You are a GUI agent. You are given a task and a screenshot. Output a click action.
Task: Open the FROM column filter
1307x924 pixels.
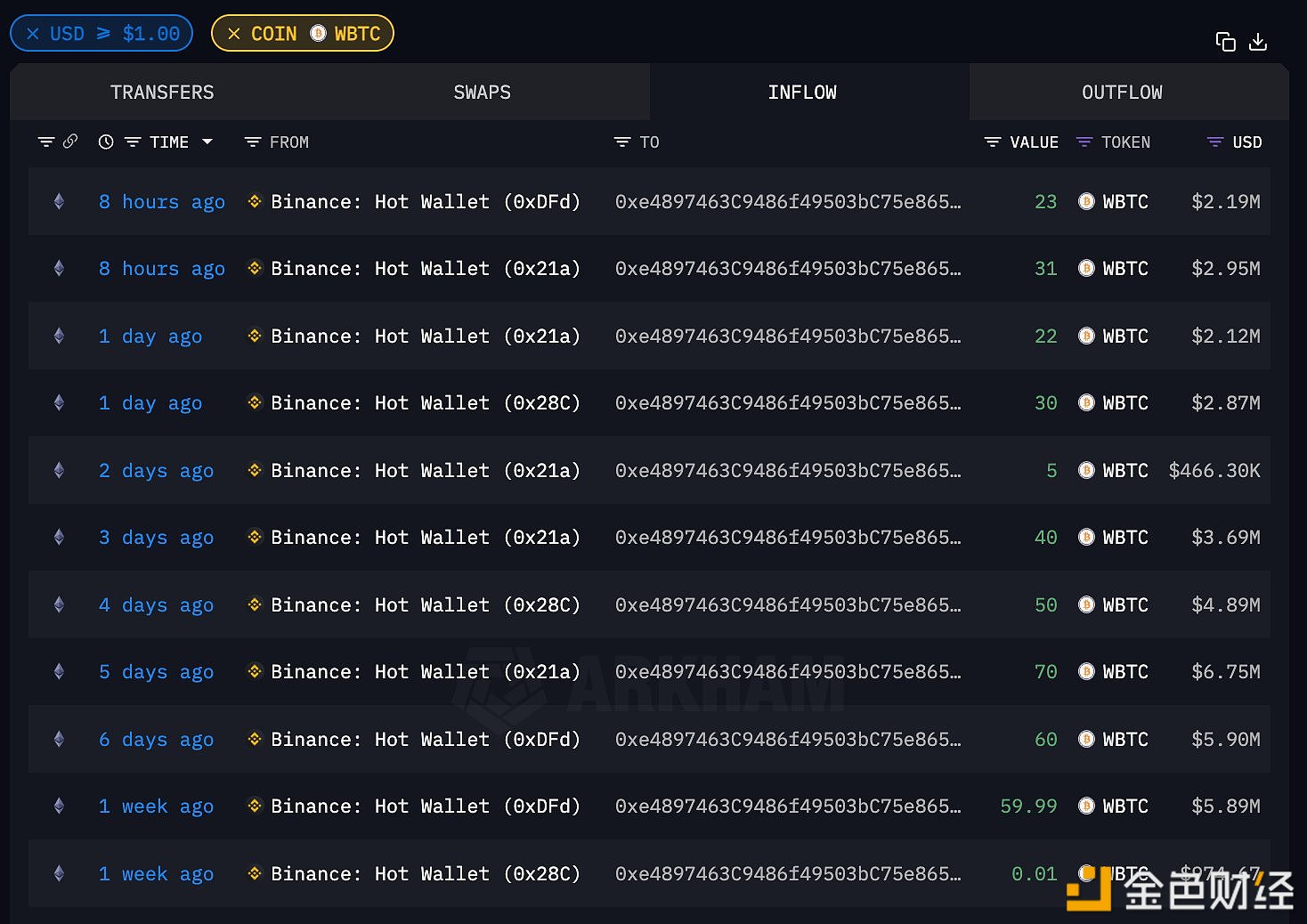[x=253, y=142]
